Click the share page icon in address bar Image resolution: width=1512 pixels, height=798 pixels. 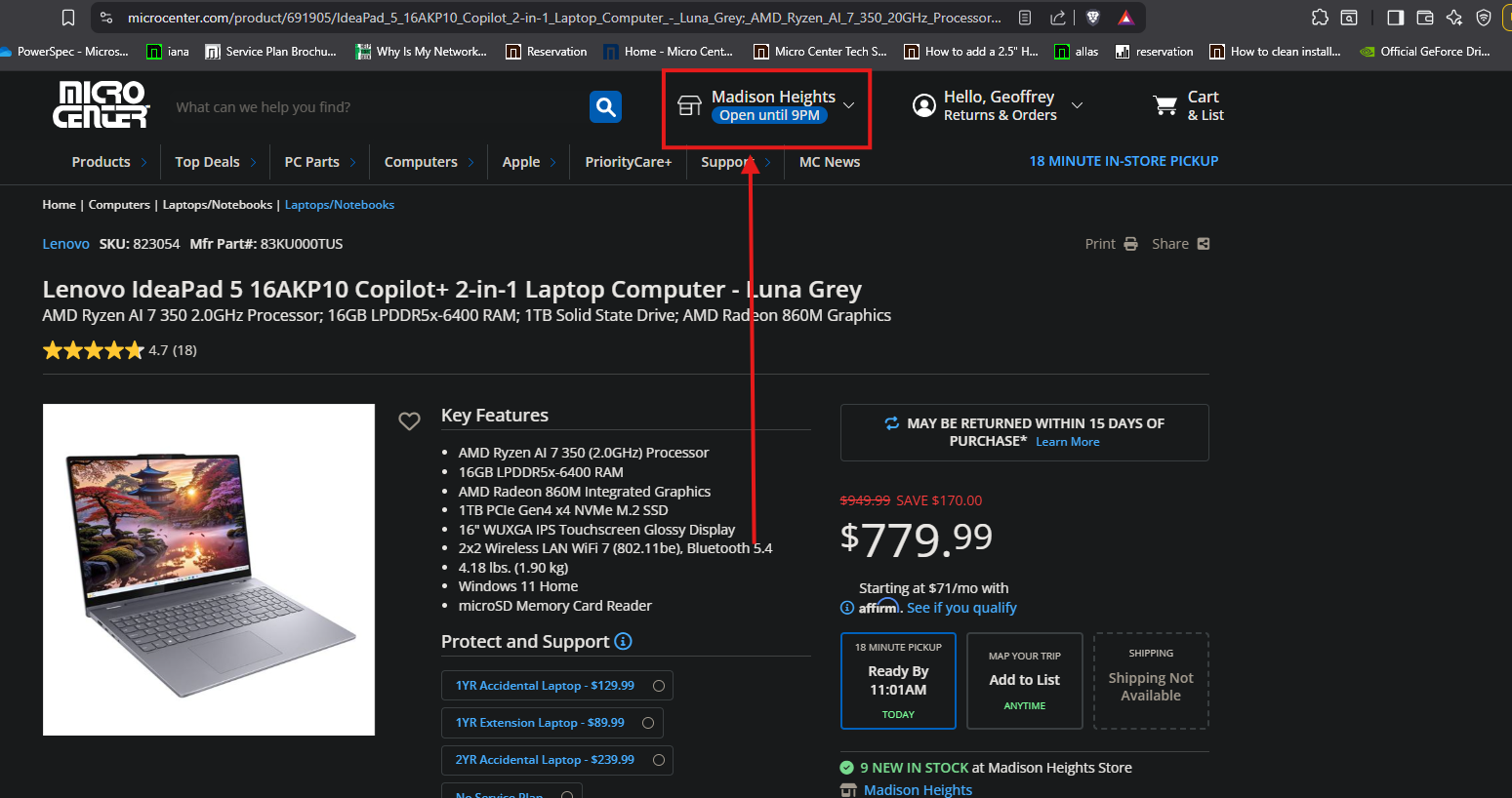point(1058,18)
